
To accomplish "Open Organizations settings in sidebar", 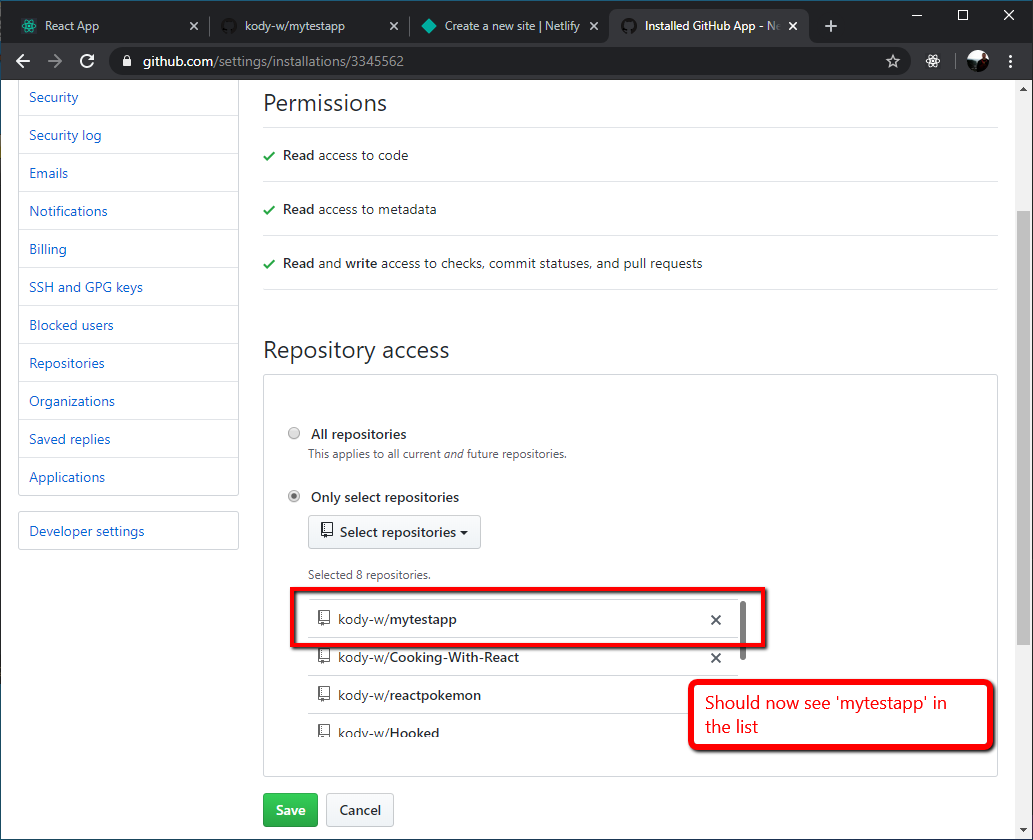I will coord(72,401).
